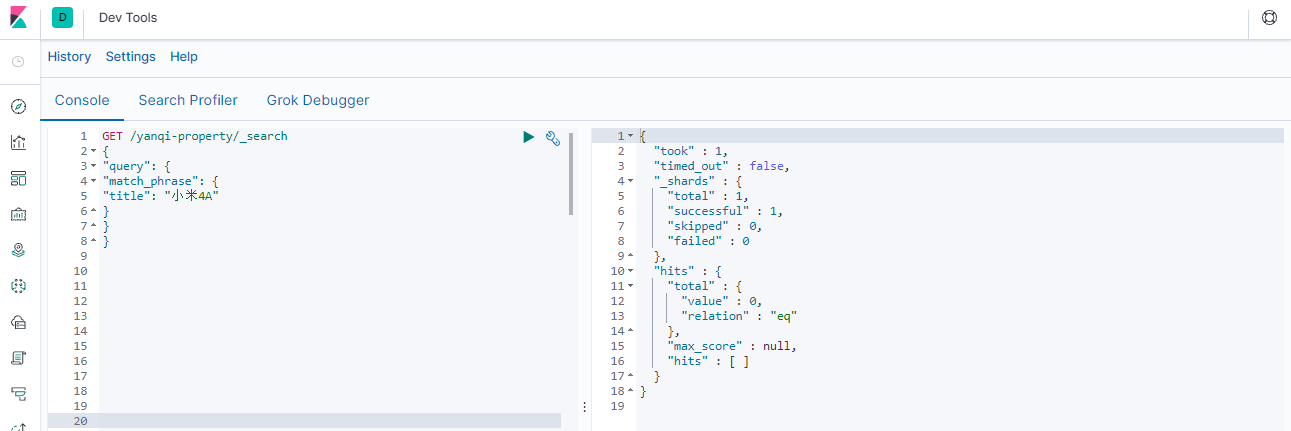This screenshot has height=431, width=1291.
Task: Open the D space avatar selector
Action: coord(63,17)
